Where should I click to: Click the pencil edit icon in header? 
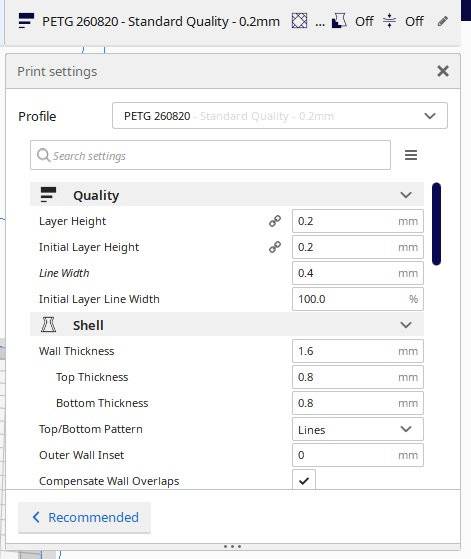(442, 22)
